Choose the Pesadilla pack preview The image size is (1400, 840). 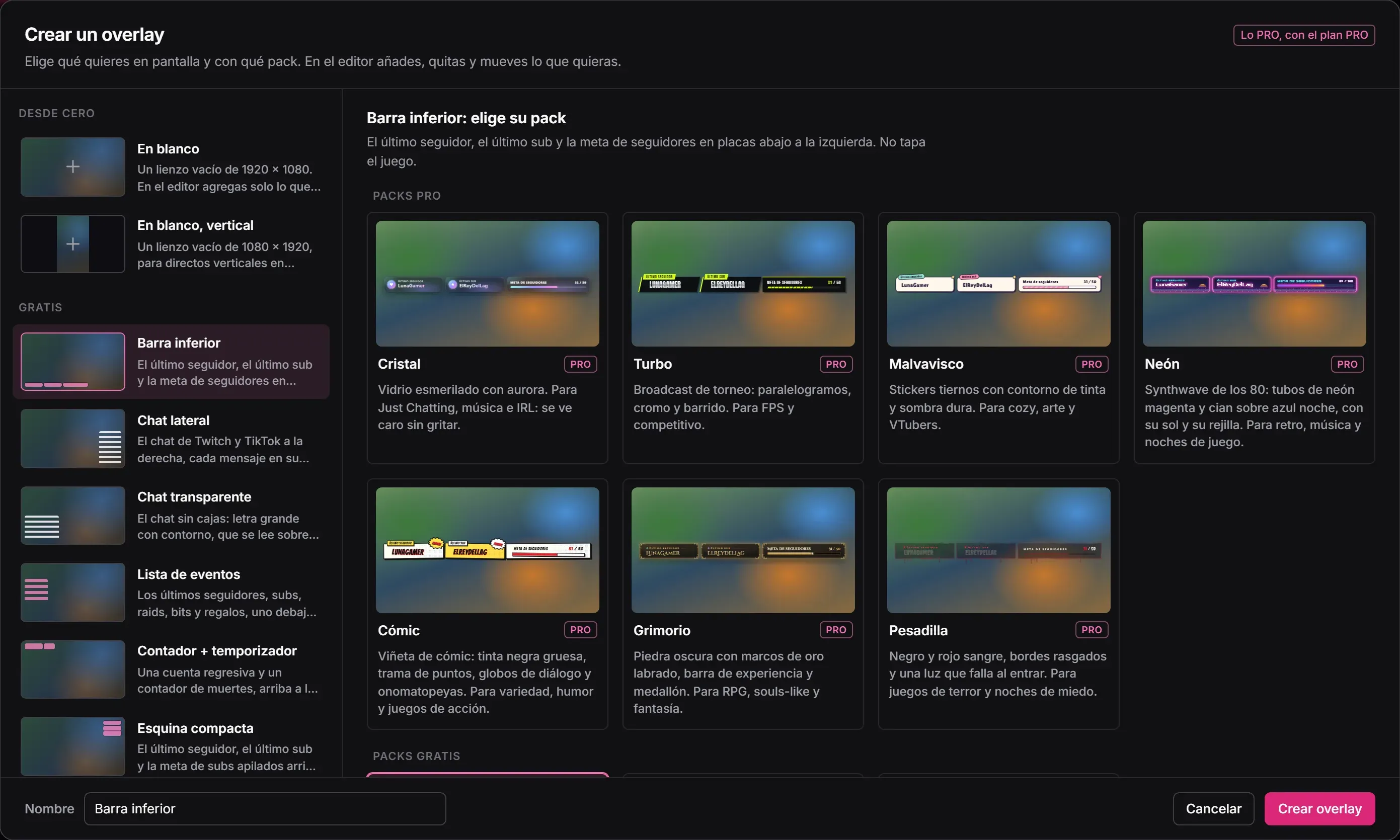998,550
